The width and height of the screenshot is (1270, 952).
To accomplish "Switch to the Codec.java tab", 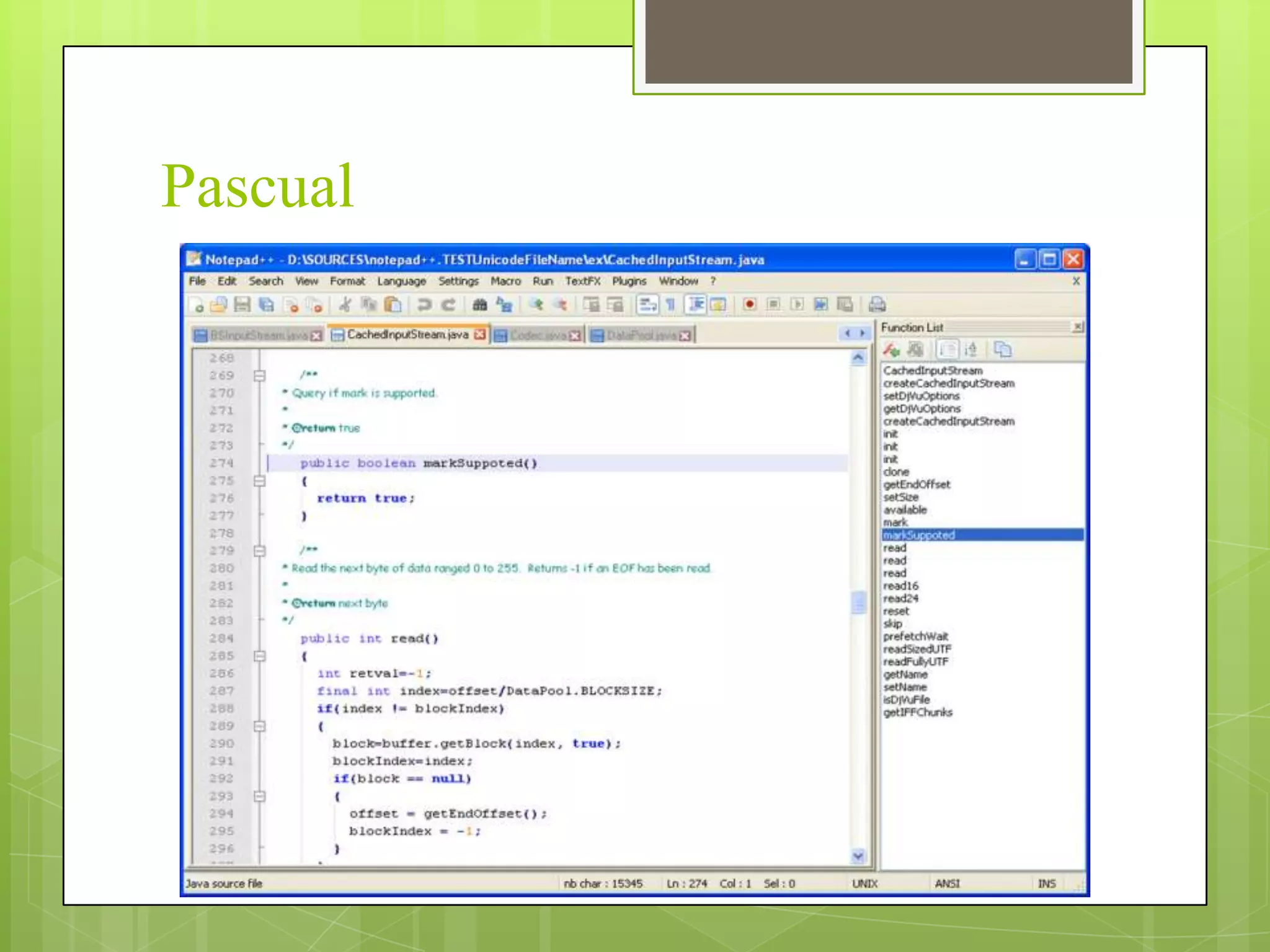I will coord(538,335).
